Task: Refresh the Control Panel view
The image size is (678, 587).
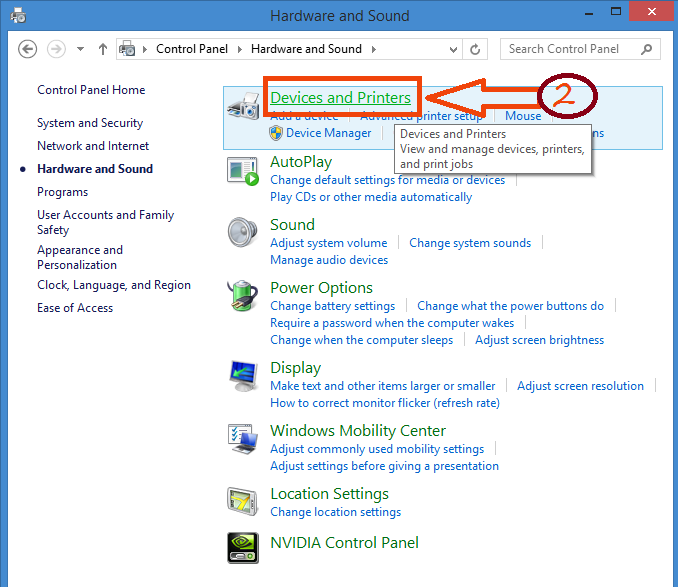Action: click(475, 49)
